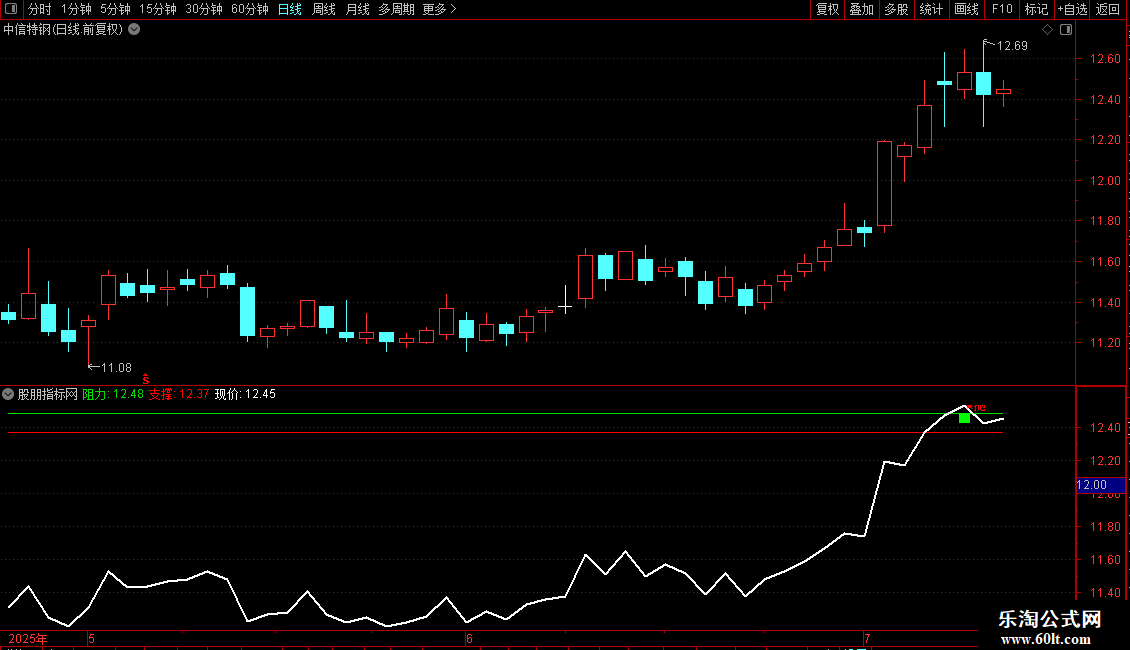Screen dimensions: 1130x650
Task: Click the 叠加 overlay button
Action: click(x=861, y=9)
